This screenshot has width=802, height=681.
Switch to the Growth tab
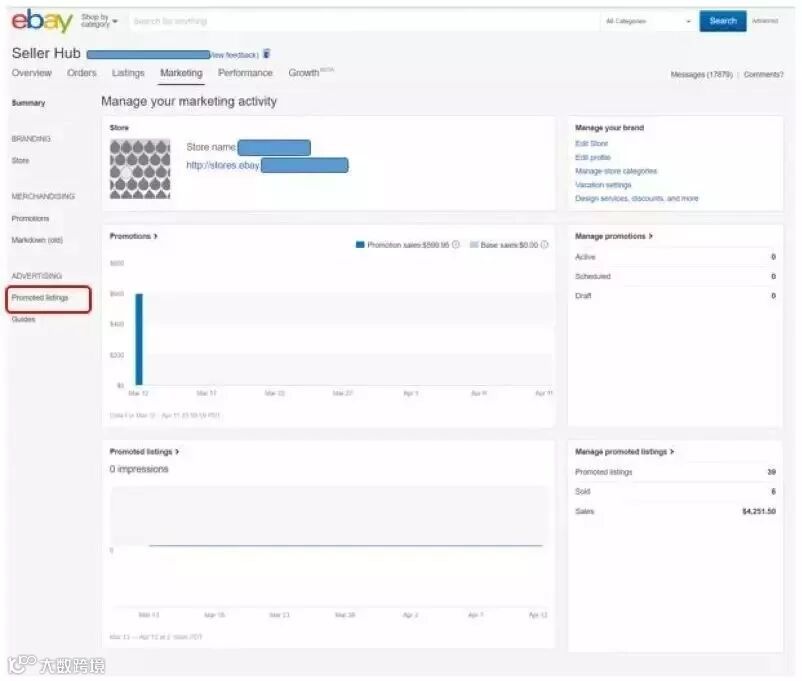tap(311, 73)
